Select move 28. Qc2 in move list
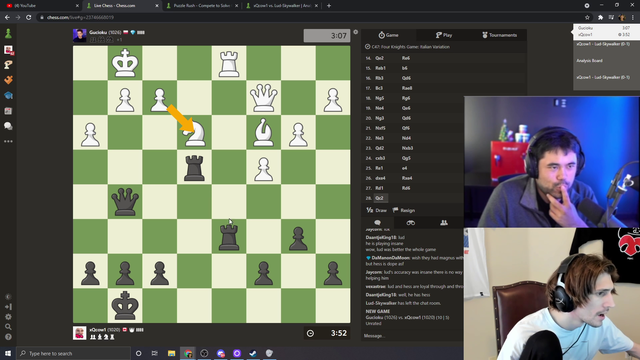This screenshot has height=360, width=640. coord(380,198)
